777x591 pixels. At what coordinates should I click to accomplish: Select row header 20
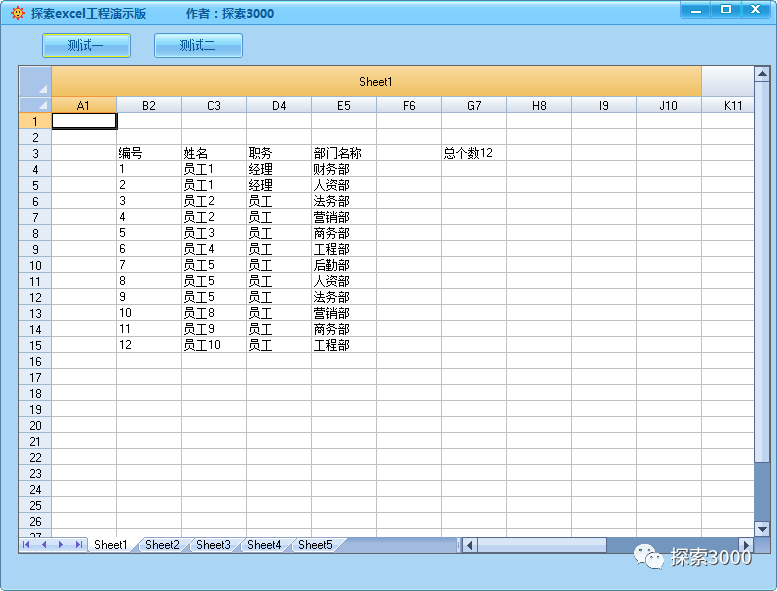click(x=35, y=425)
